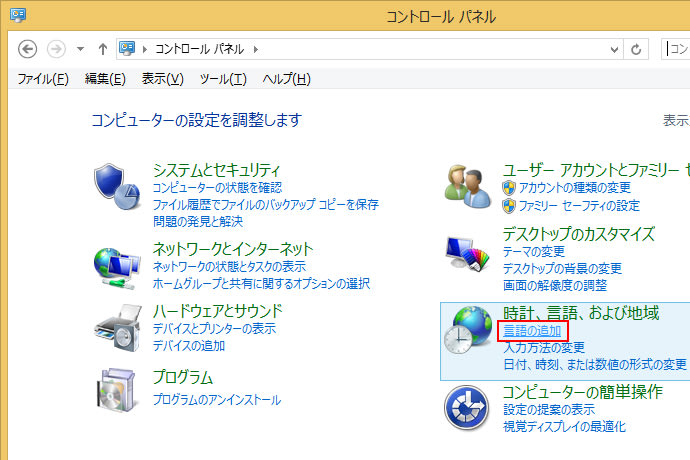This screenshot has height=460, width=690.
Task: Click デバイスの追加 link
Action: [x=189, y=346]
